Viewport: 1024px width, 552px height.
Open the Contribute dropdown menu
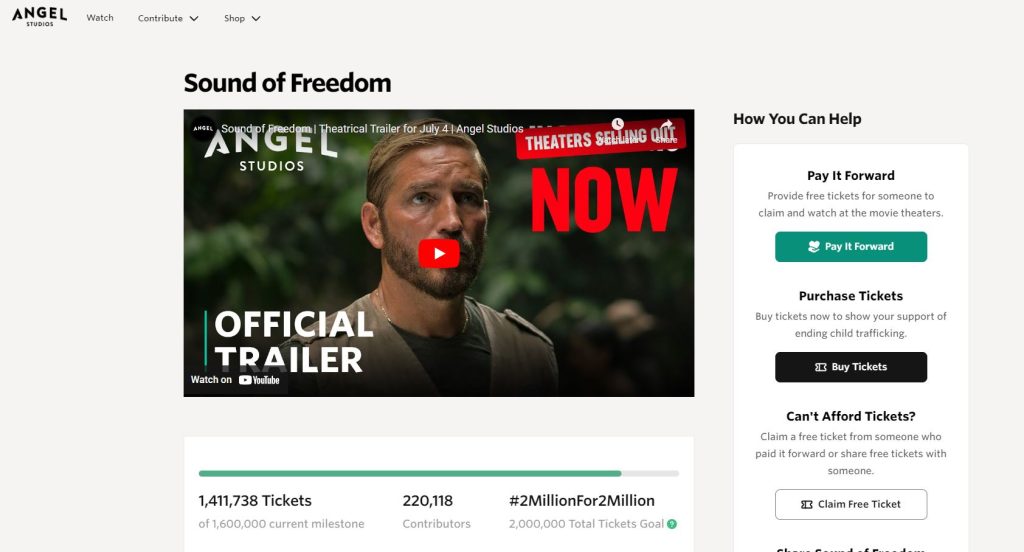[x=168, y=18]
